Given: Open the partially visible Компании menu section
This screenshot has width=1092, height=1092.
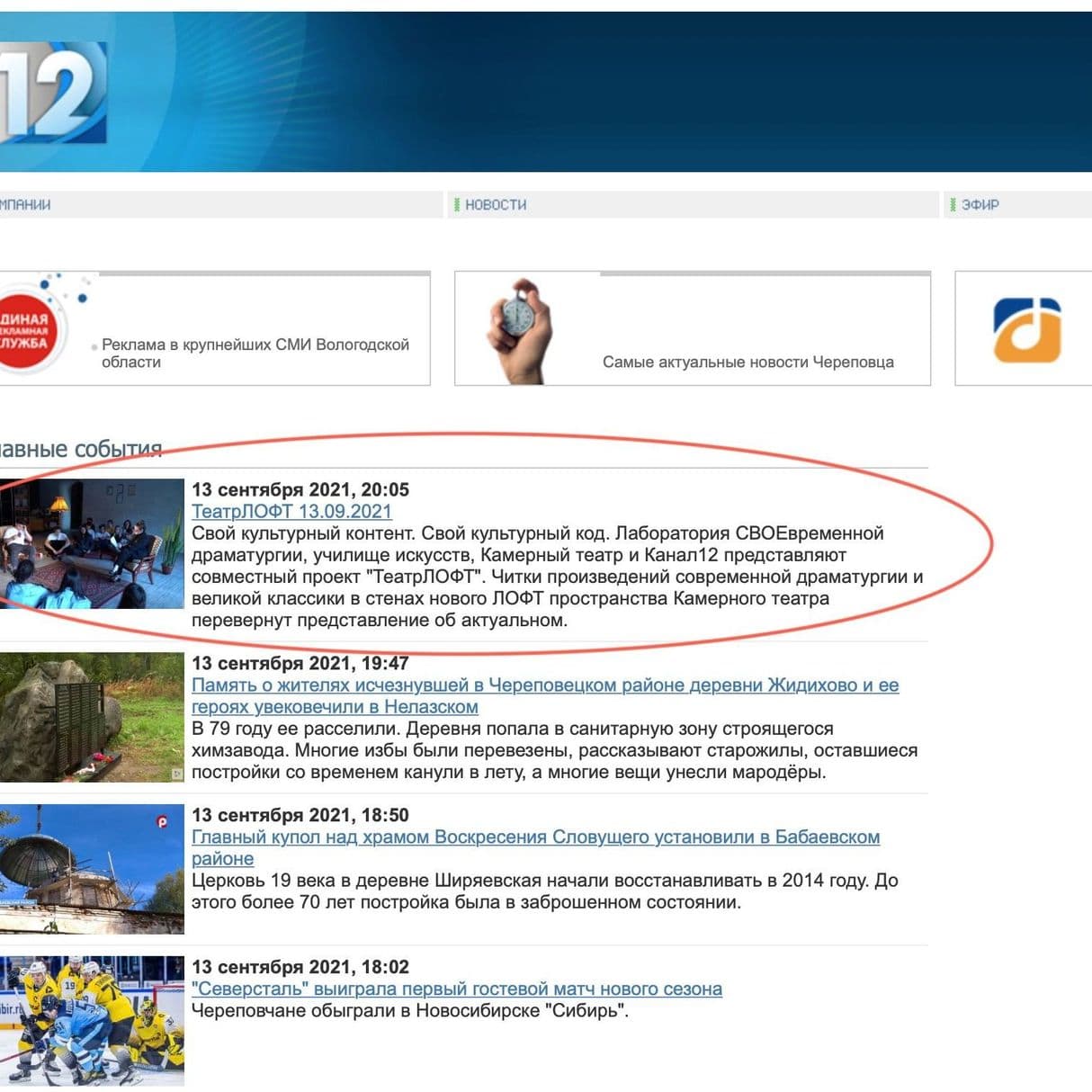Looking at the screenshot, I should pyautogui.click(x=25, y=205).
